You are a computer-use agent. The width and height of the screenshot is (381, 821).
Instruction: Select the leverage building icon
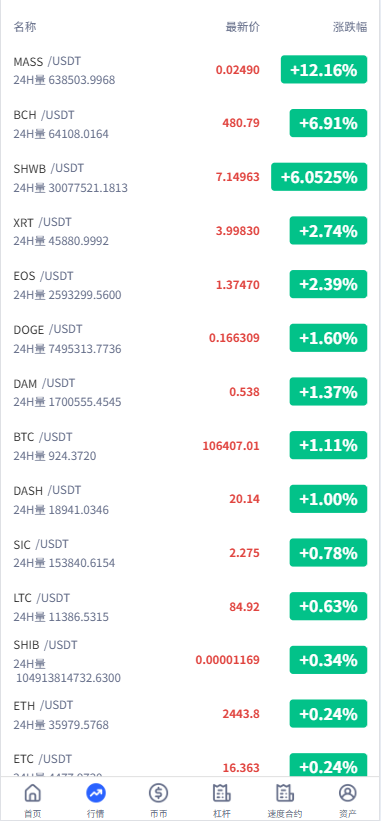click(222, 793)
